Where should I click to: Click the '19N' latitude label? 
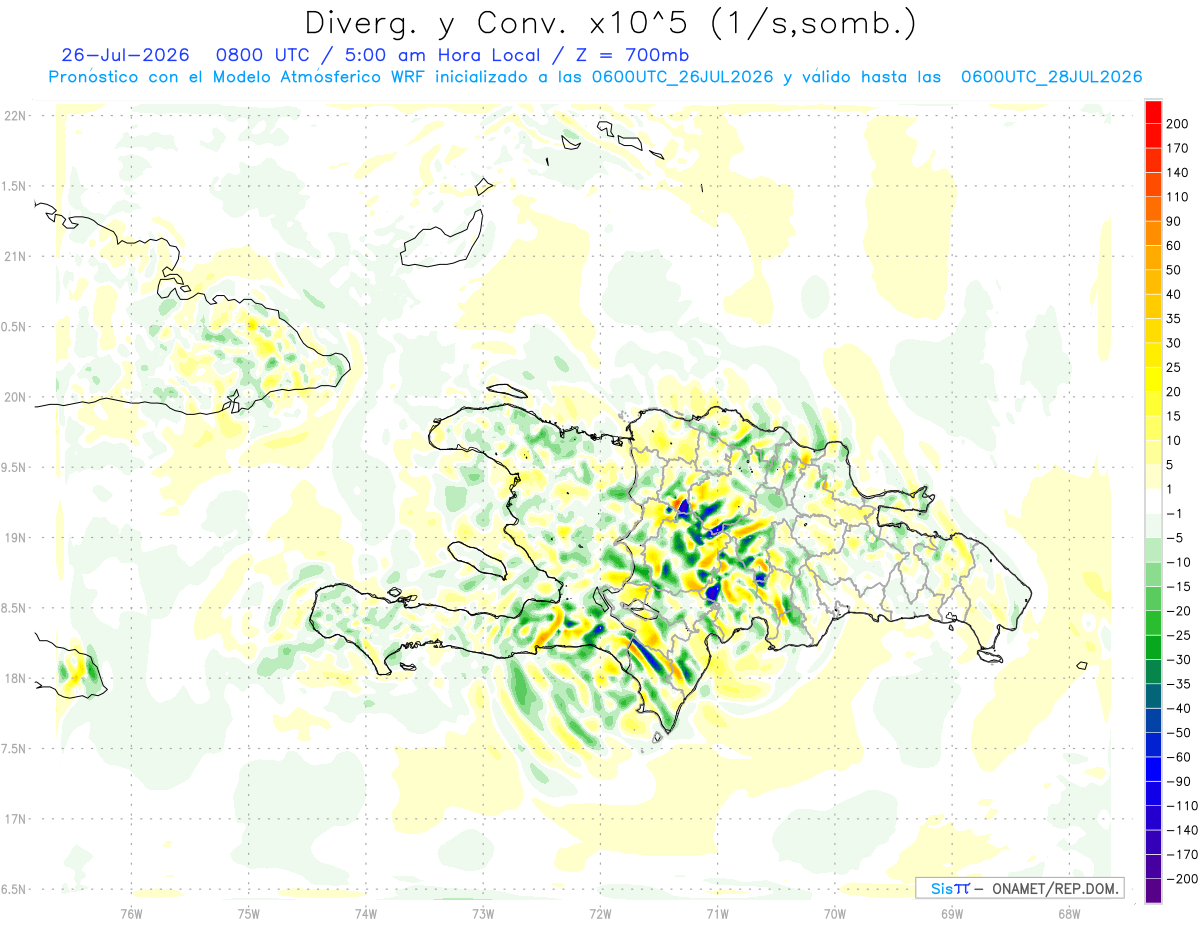[14, 538]
